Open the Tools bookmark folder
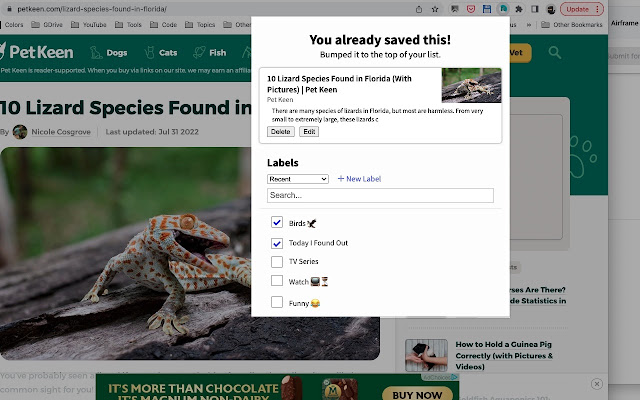The height and width of the screenshot is (400, 640). (x=128, y=24)
